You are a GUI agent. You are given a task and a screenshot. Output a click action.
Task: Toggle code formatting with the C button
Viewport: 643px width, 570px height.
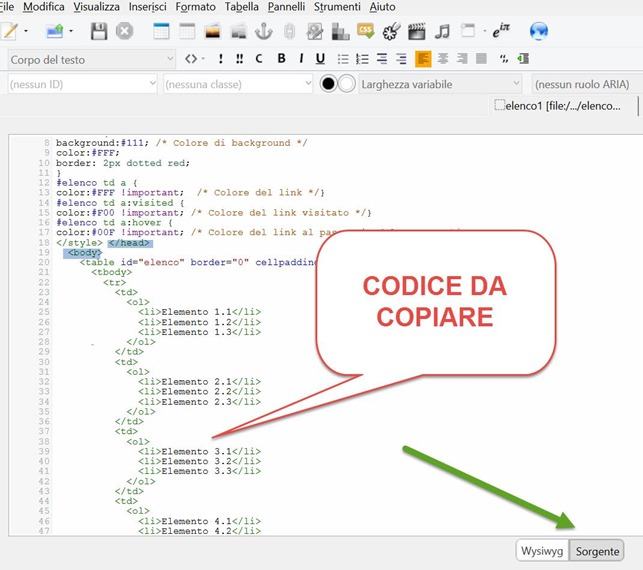259,59
